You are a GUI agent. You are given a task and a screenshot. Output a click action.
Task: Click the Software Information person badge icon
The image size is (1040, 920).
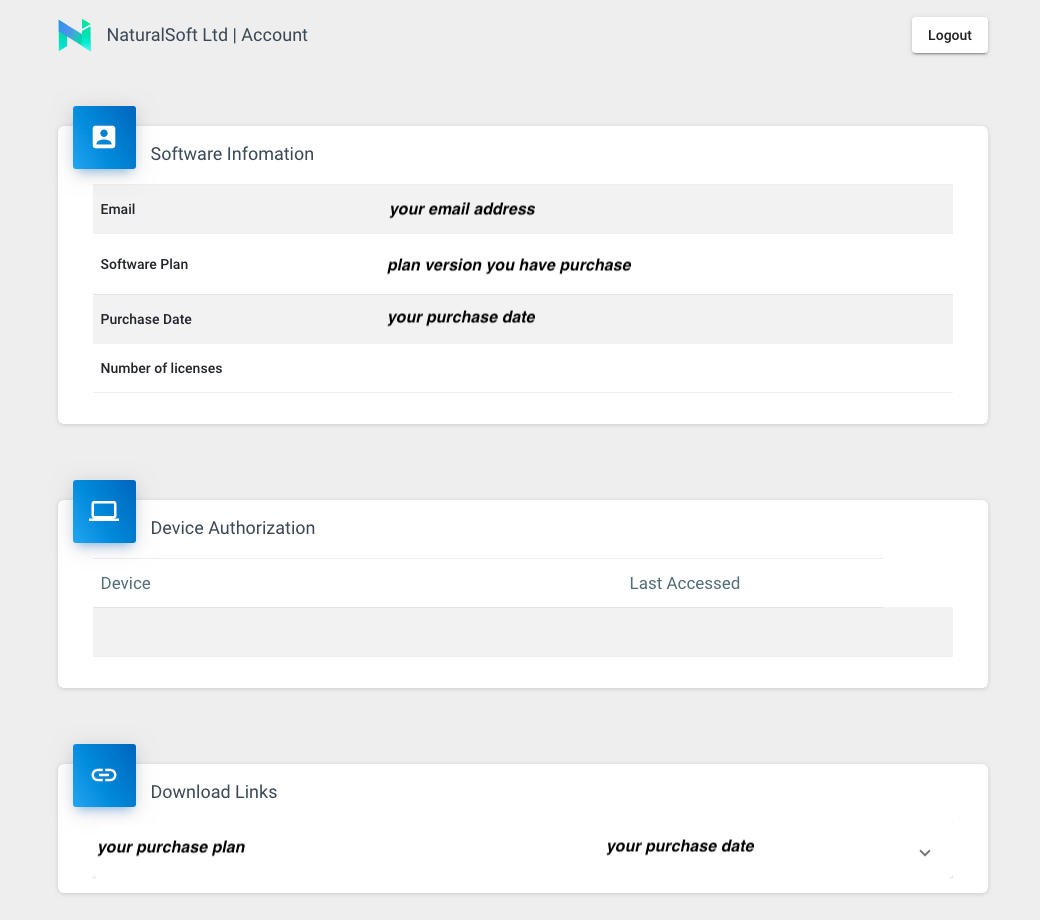(x=104, y=137)
